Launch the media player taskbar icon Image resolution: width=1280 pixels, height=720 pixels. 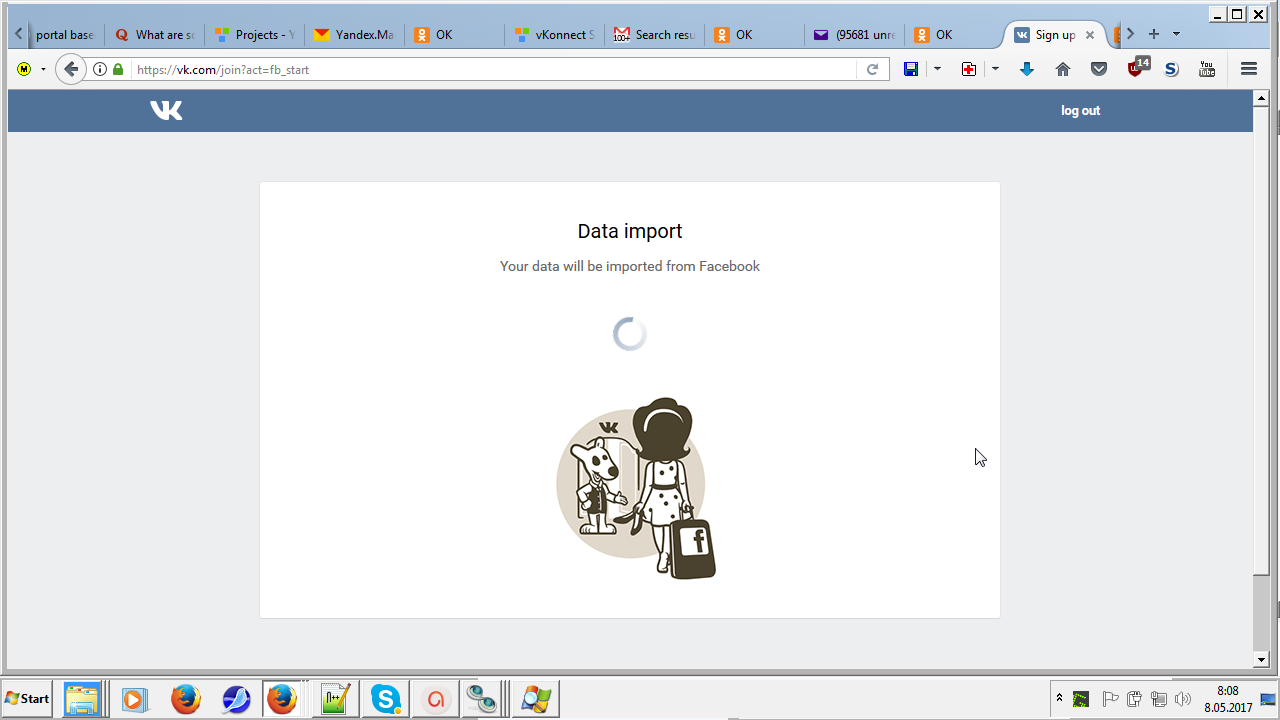coord(135,699)
